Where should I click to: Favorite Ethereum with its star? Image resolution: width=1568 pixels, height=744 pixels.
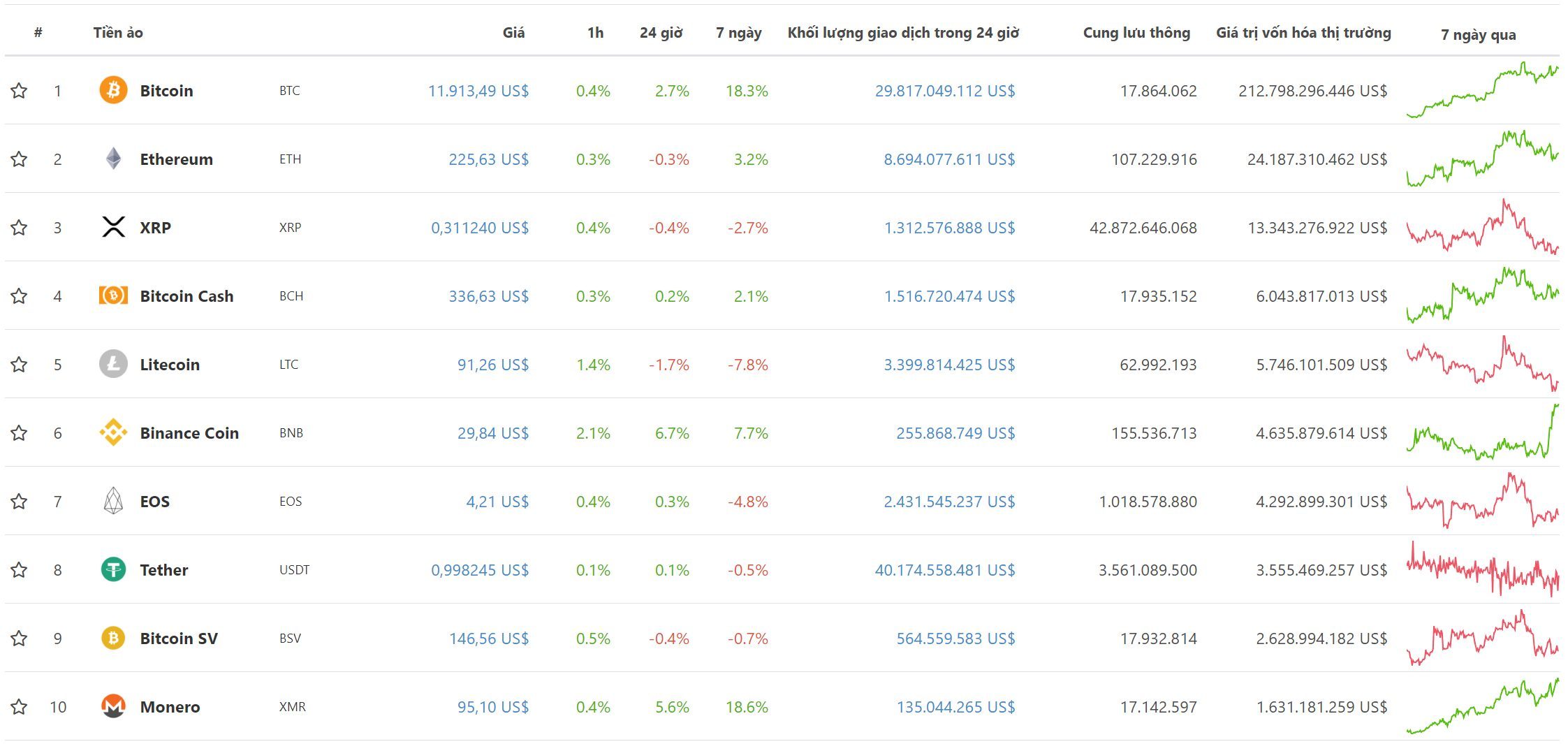pyautogui.click(x=19, y=159)
